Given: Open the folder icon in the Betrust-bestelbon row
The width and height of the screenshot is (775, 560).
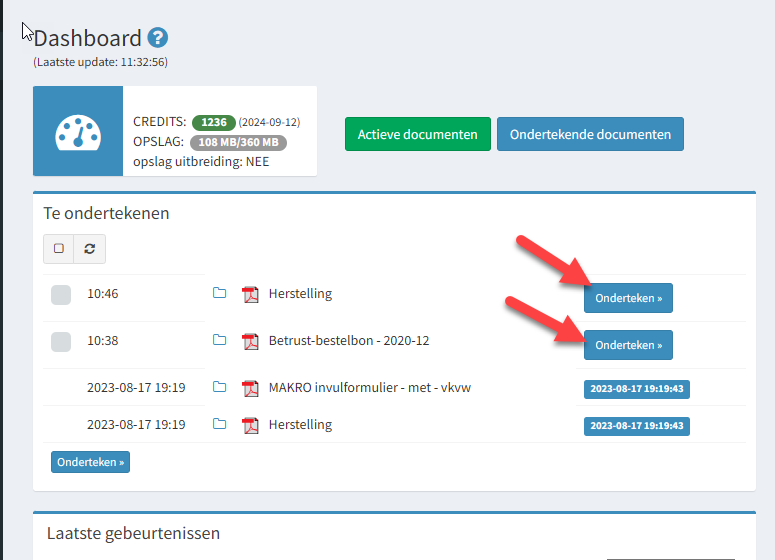Looking at the screenshot, I should point(219,340).
